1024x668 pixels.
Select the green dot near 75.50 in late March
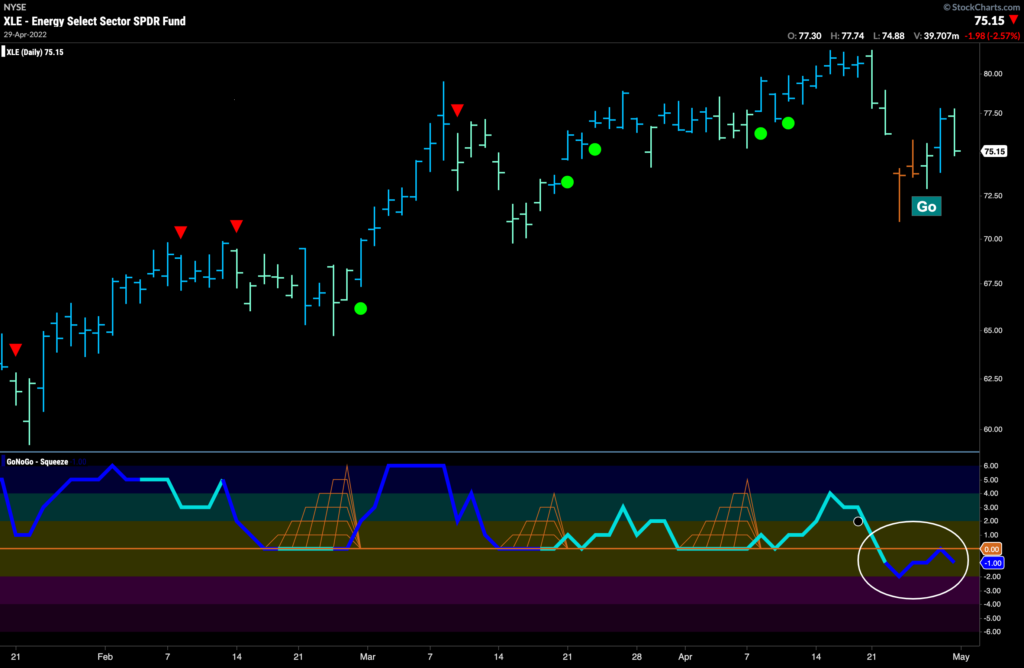[595, 150]
